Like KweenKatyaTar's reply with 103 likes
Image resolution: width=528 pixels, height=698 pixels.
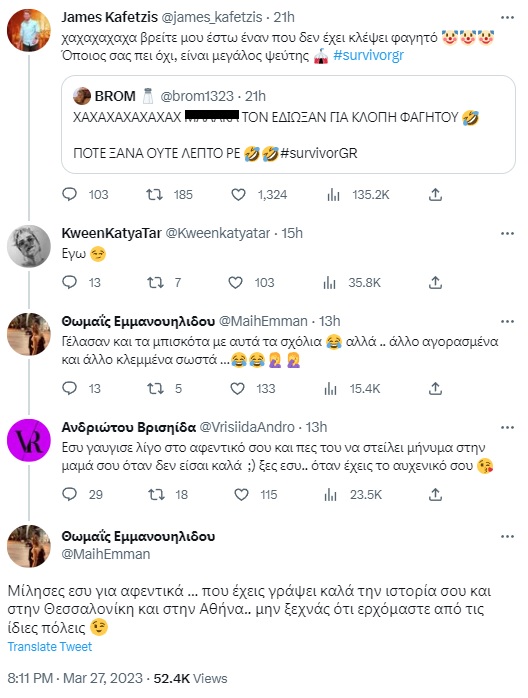click(x=235, y=283)
